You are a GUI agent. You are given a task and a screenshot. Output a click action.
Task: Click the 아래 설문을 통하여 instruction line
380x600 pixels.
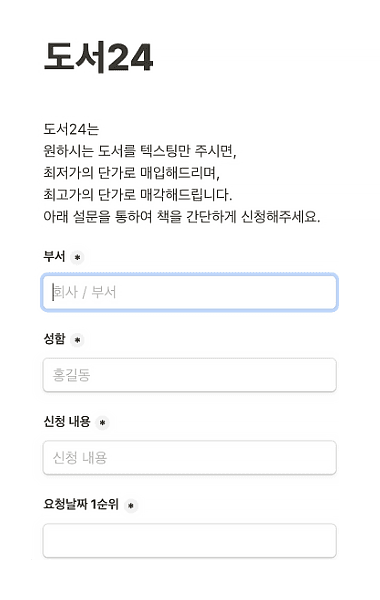pos(182,217)
